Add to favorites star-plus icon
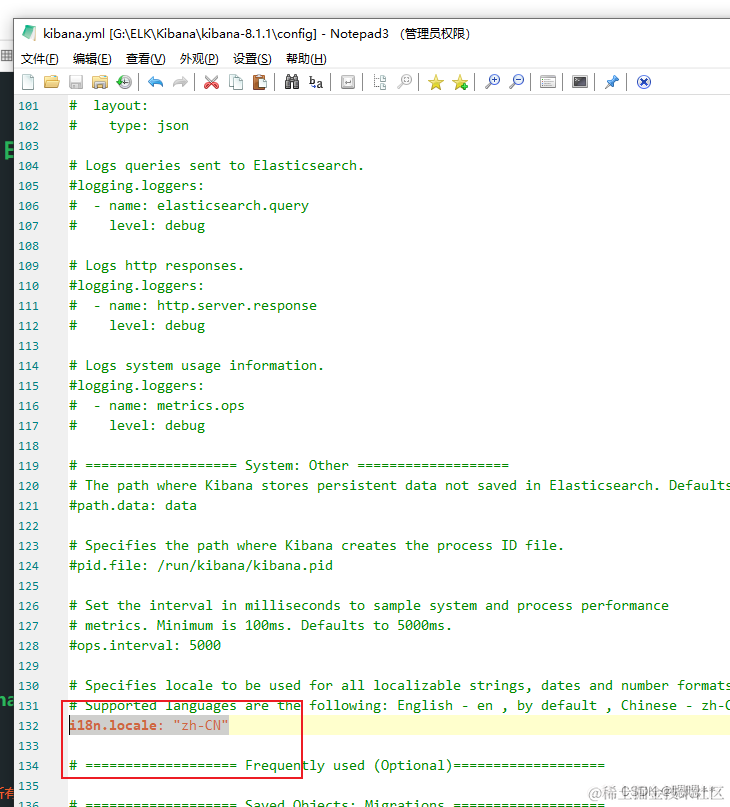This screenshot has height=807, width=730. click(460, 82)
